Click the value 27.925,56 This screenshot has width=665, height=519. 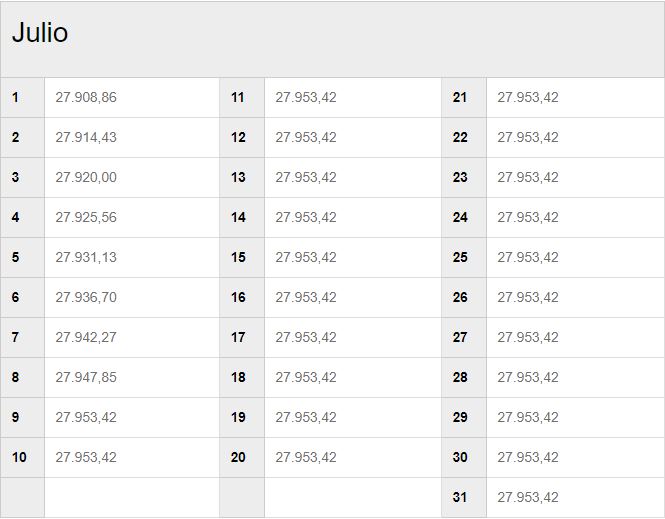tap(86, 218)
